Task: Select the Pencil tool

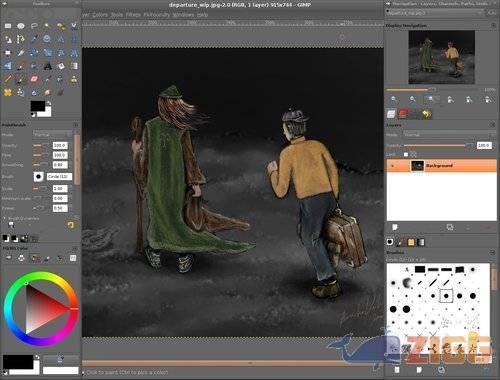Action: pos(8,79)
